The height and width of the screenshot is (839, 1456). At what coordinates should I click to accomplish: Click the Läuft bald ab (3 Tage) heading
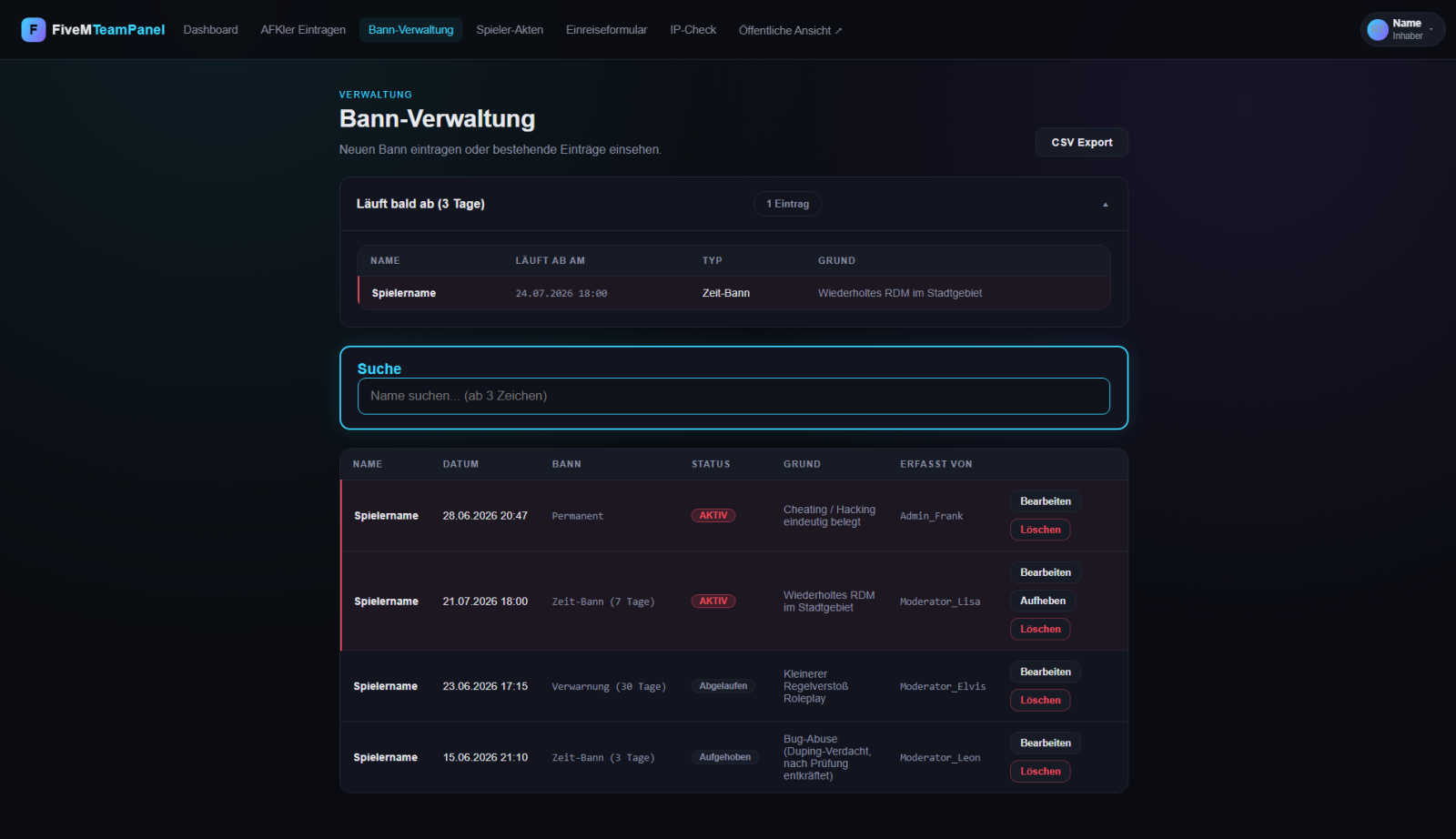420,204
